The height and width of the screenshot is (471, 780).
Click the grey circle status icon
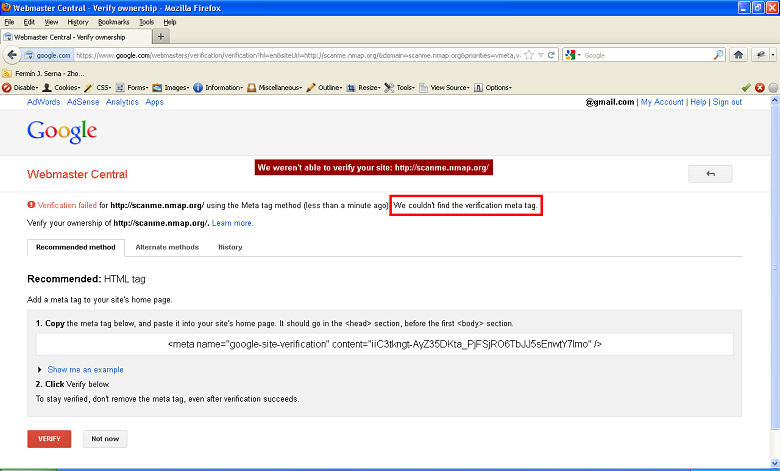pyautogui.click(x=773, y=88)
